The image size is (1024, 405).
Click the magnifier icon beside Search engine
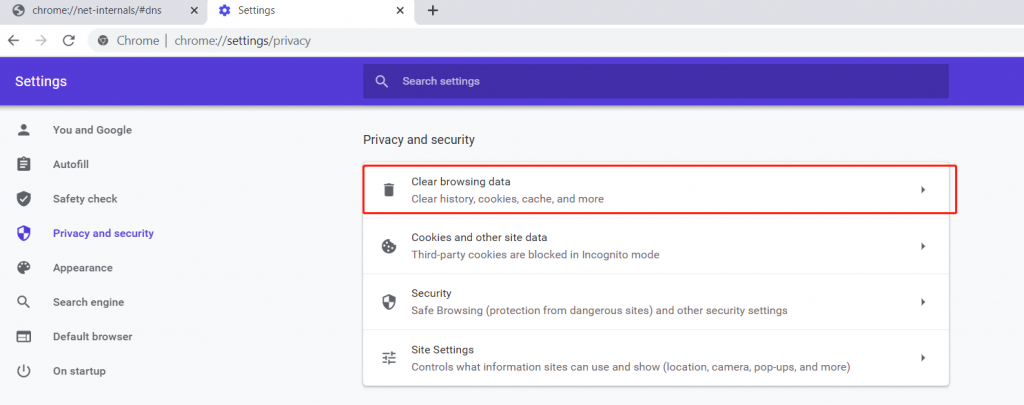pos(24,302)
